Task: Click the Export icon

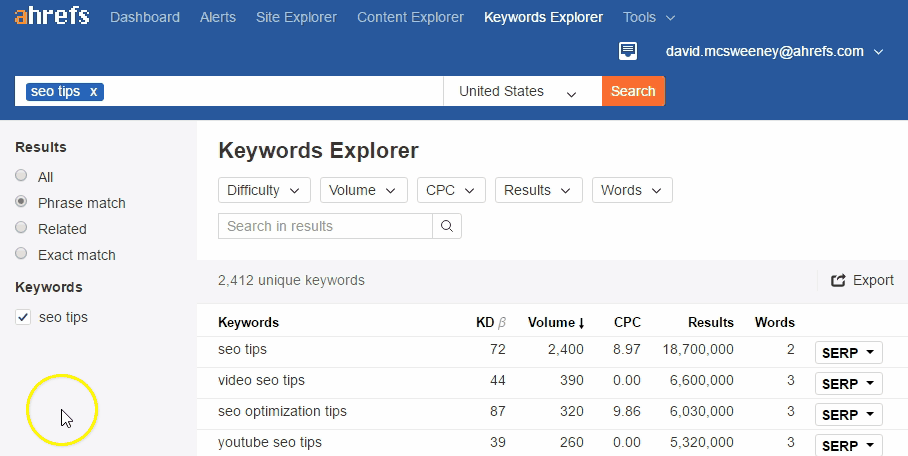Action: point(838,280)
